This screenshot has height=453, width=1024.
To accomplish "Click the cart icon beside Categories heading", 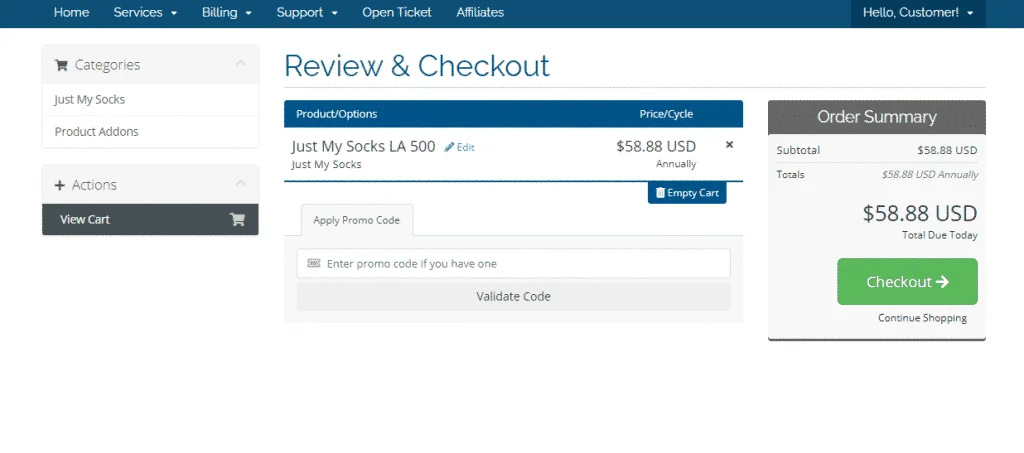I will point(61,65).
